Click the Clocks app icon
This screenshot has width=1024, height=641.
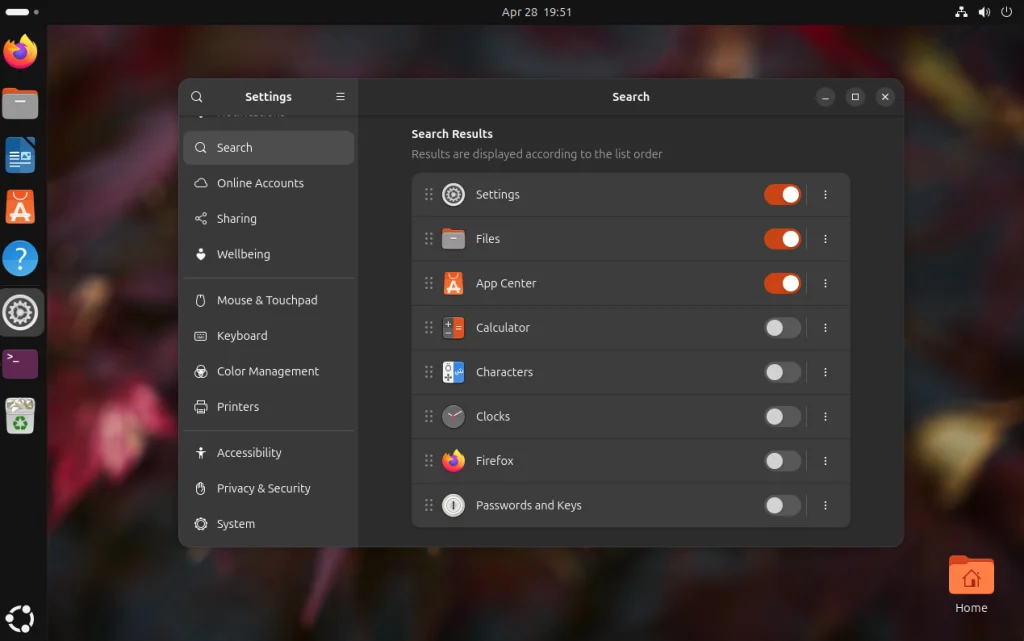pos(453,416)
